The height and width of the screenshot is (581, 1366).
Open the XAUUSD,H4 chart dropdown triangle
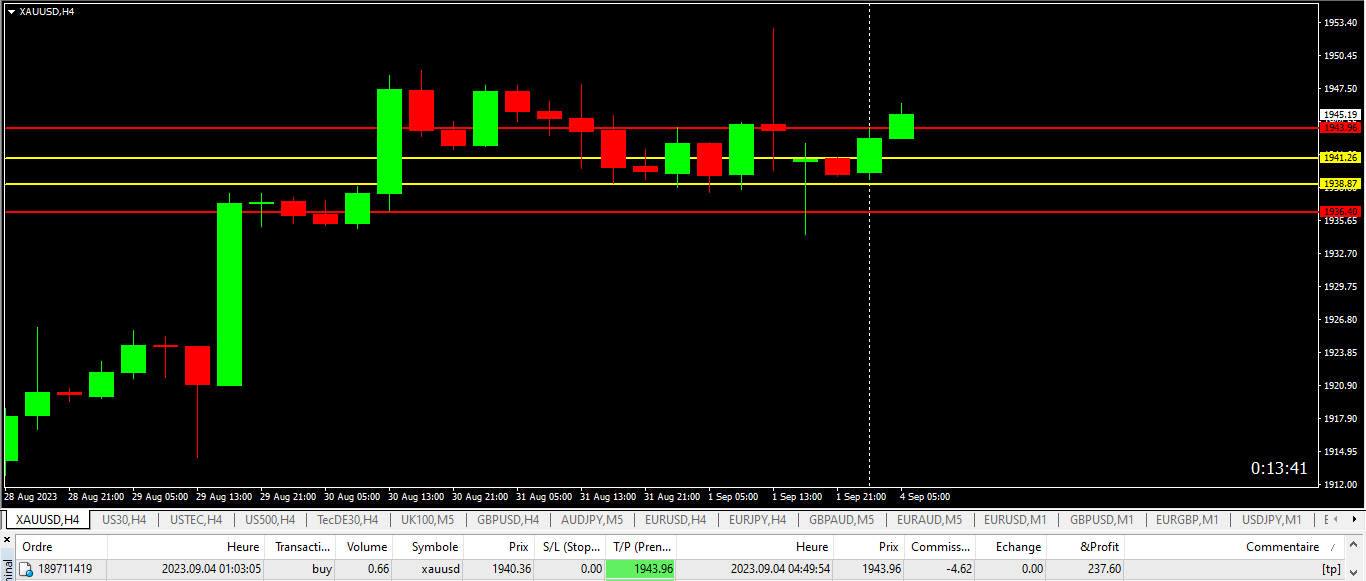(11, 11)
